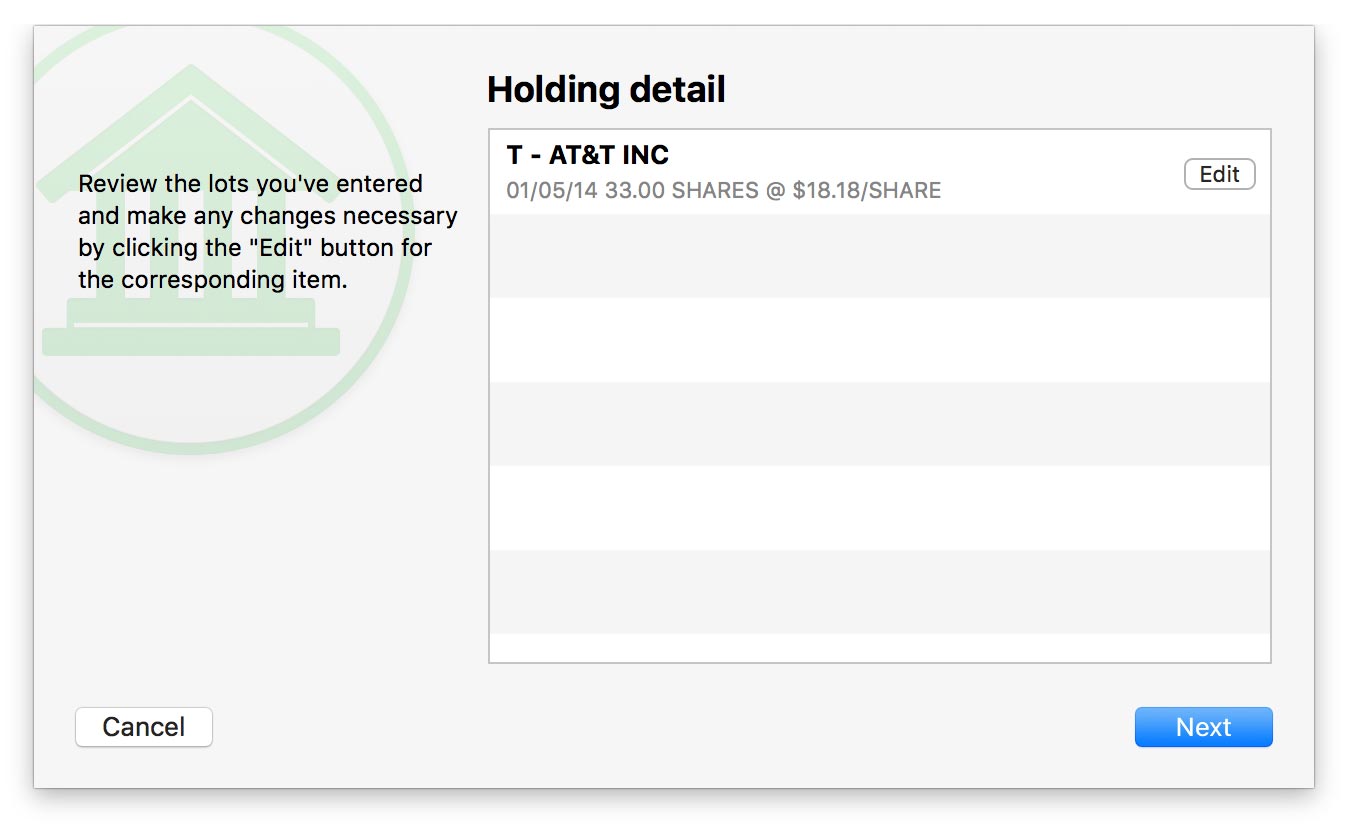This screenshot has width=1348, height=830.
Task: Click the Holding detail heading
Action: pyautogui.click(x=606, y=90)
